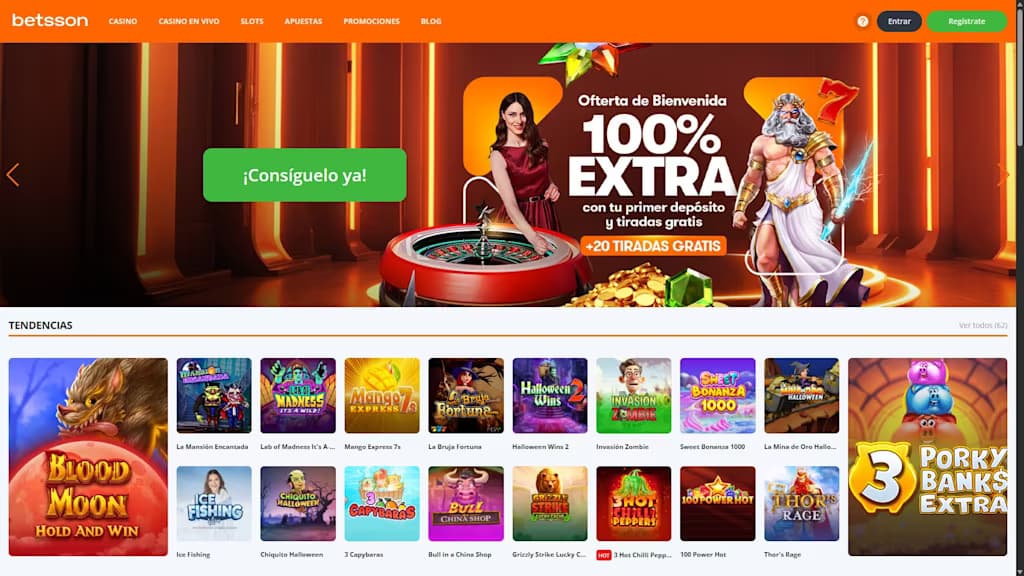Open the Casino menu item
The width and height of the screenshot is (1024, 576).
click(x=123, y=22)
